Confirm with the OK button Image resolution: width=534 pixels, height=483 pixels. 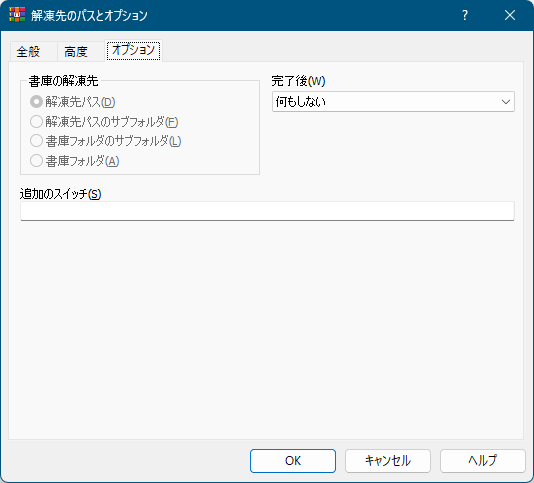[293, 461]
